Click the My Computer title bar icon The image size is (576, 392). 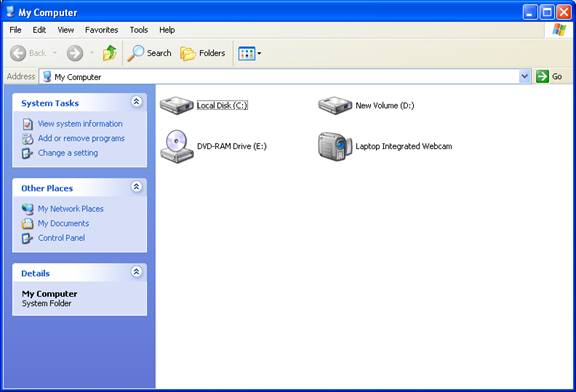click(x=10, y=12)
